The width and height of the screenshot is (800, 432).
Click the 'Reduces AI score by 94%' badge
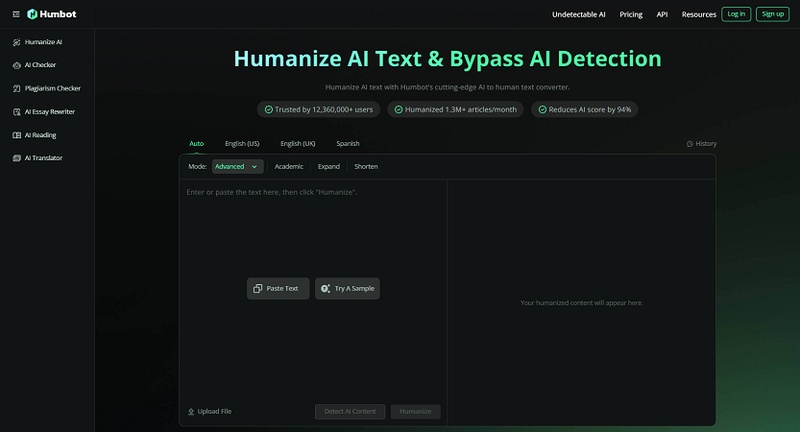[584, 110]
